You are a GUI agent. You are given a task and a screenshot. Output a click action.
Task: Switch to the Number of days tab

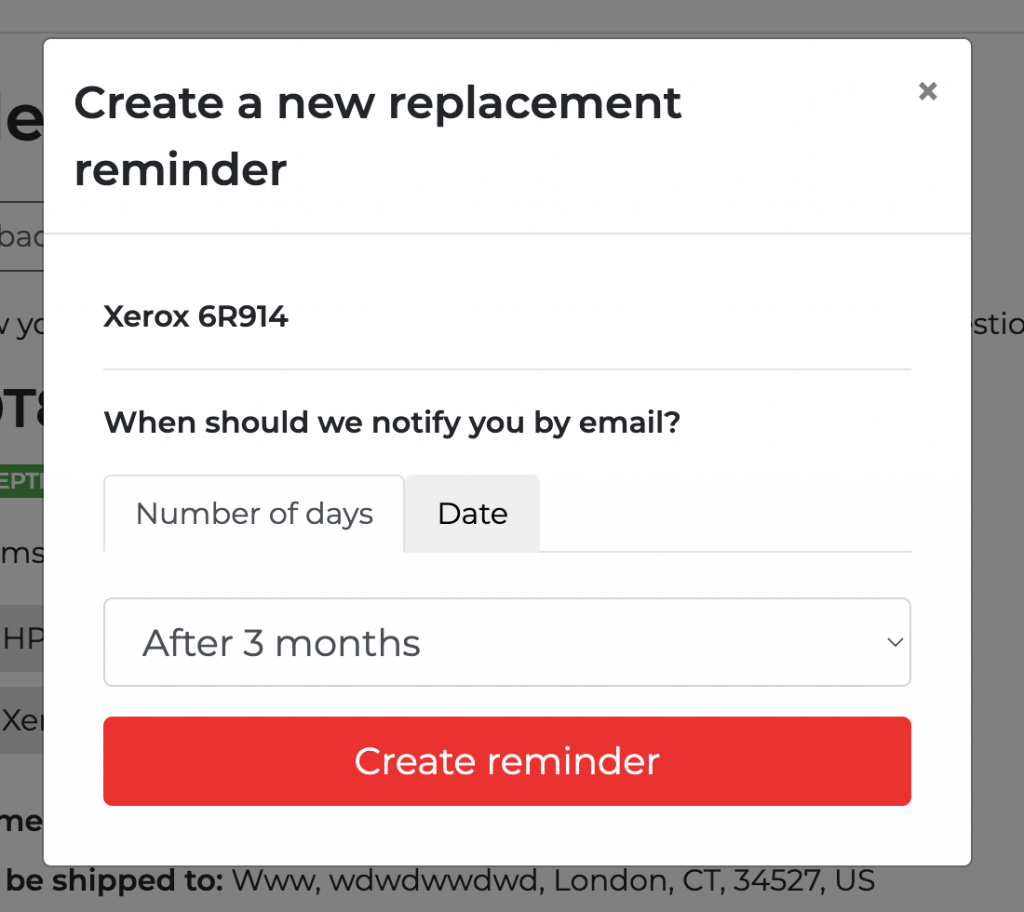click(254, 513)
